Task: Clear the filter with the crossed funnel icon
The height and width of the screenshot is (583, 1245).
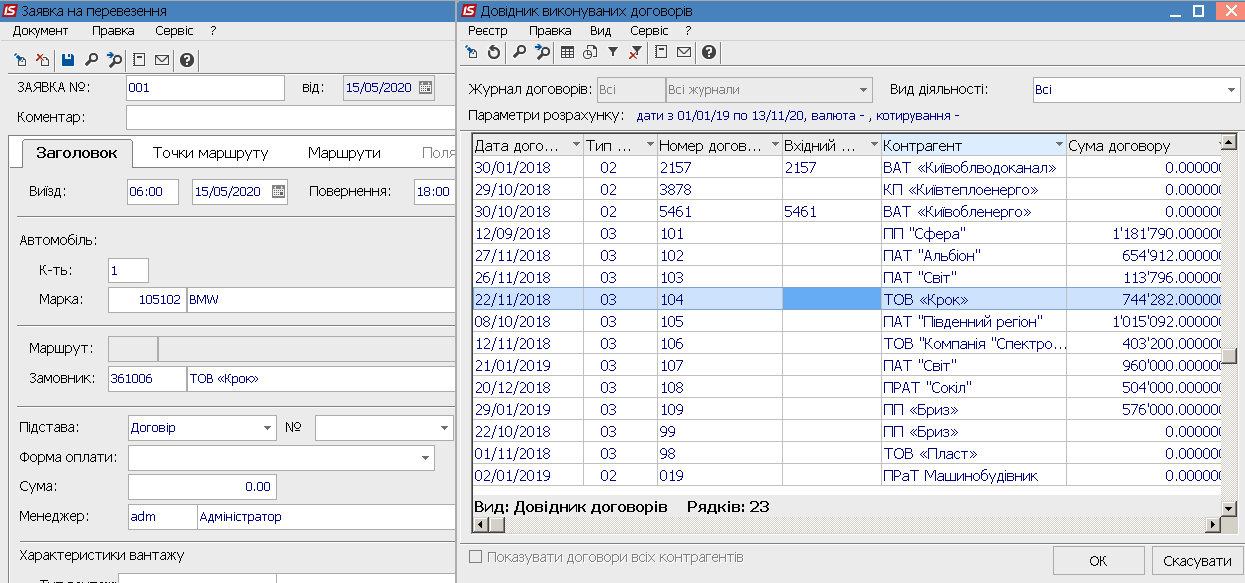Action: coord(634,52)
